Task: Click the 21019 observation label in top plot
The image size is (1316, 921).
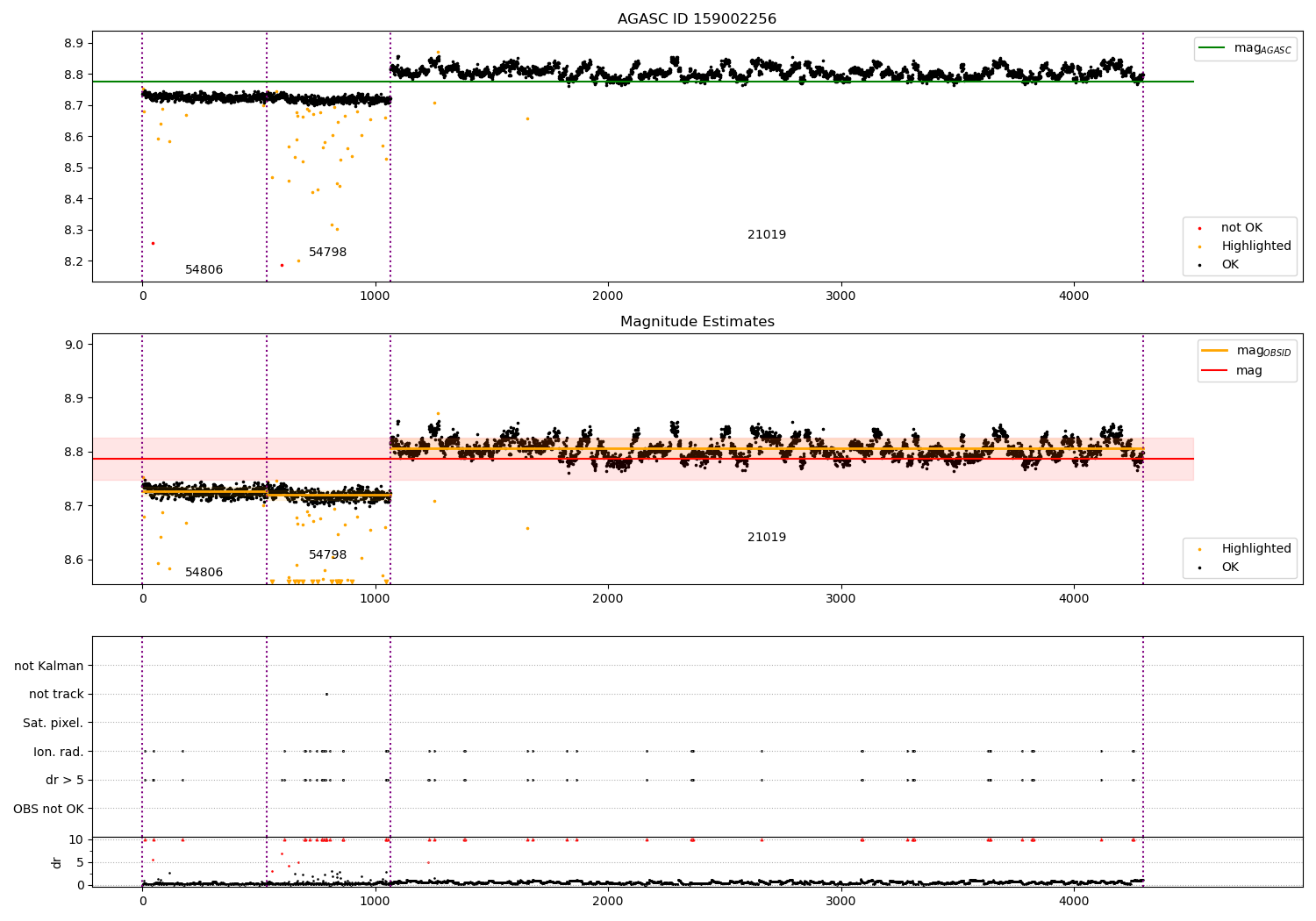Action: tap(767, 235)
